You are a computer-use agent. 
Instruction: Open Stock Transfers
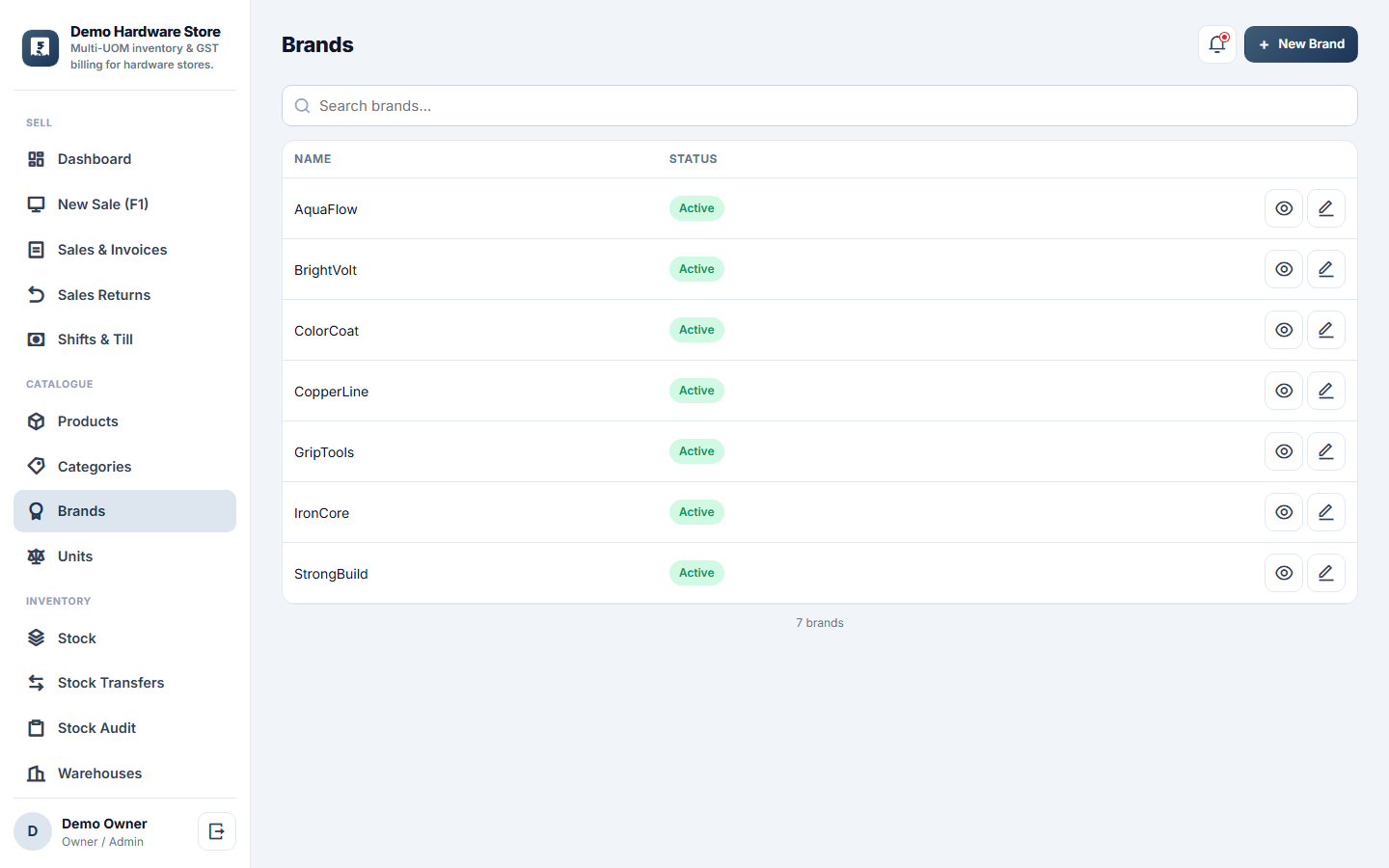click(124, 683)
